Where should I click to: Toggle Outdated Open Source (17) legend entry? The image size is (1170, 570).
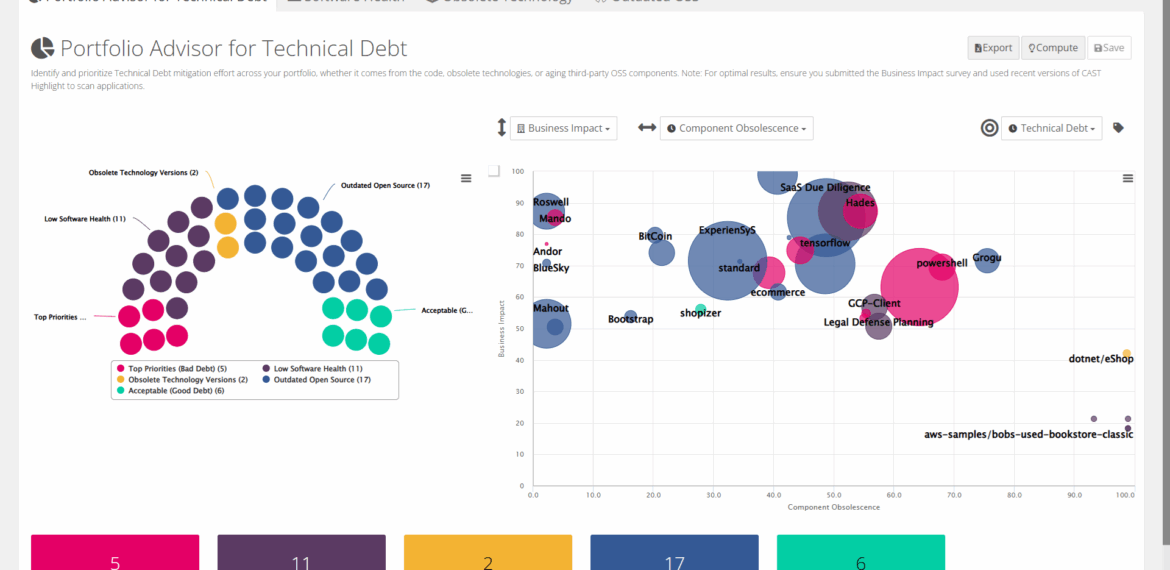coord(316,380)
